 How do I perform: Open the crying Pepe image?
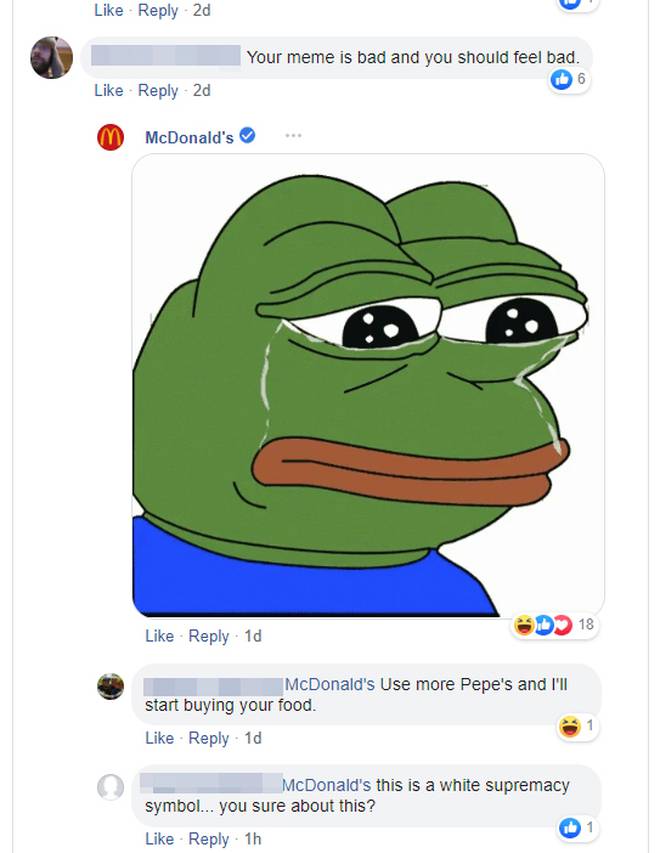click(368, 385)
